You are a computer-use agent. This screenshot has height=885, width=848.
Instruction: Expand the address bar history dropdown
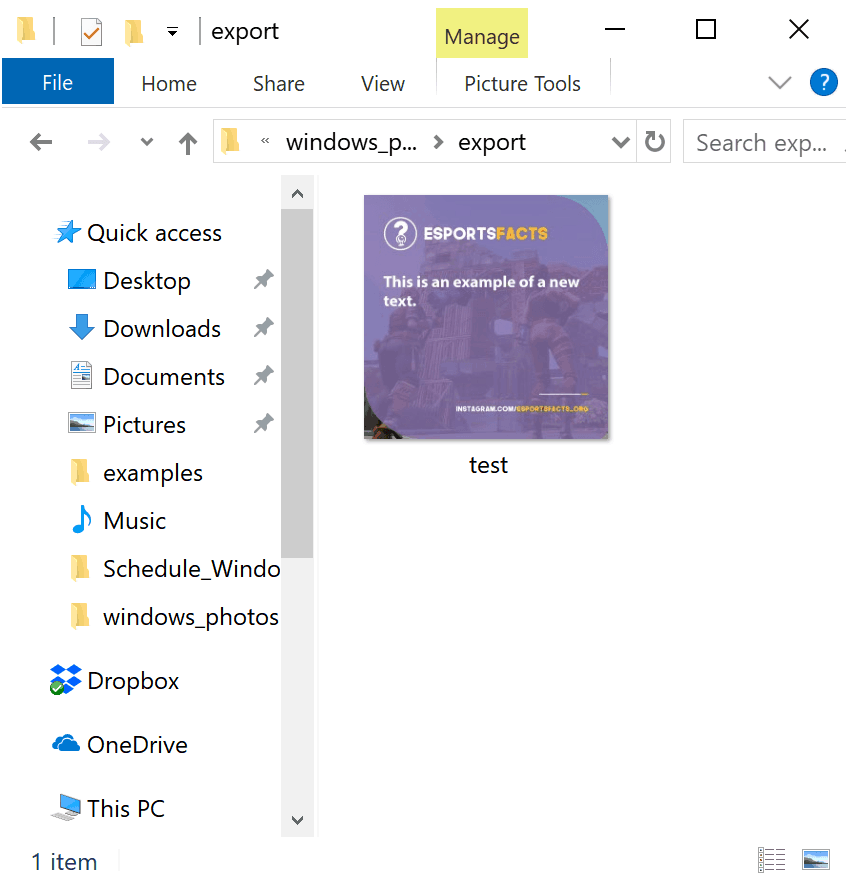tap(620, 142)
